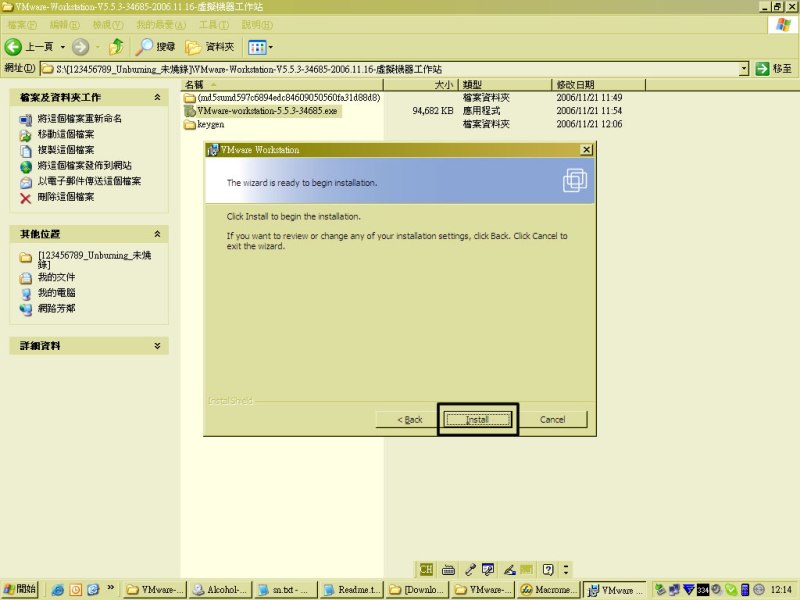Image resolution: width=800 pixels, height=600 pixels.
Task: Open the 搜尋 search tool
Action: click(x=156, y=47)
